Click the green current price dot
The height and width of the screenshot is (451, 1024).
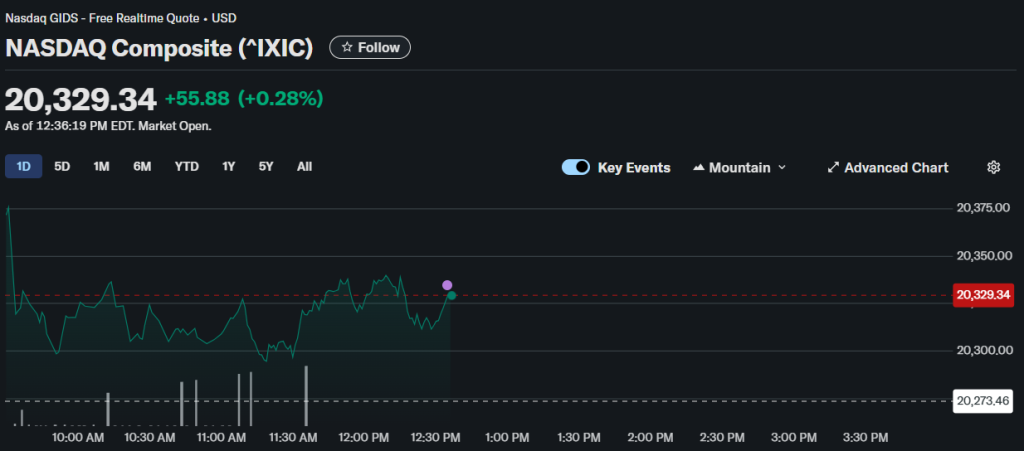pos(451,296)
